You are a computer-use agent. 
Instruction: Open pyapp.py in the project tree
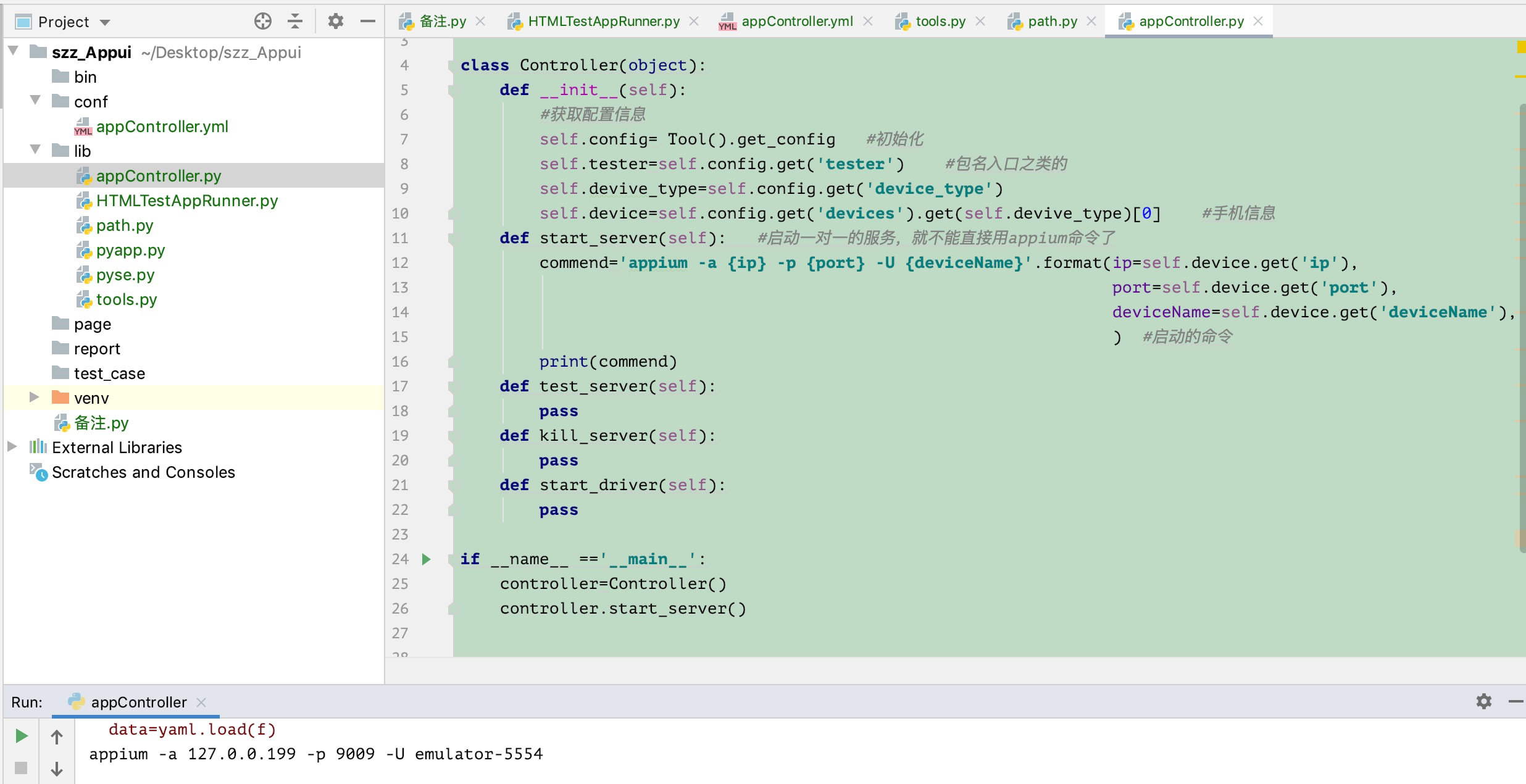point(130,250)
